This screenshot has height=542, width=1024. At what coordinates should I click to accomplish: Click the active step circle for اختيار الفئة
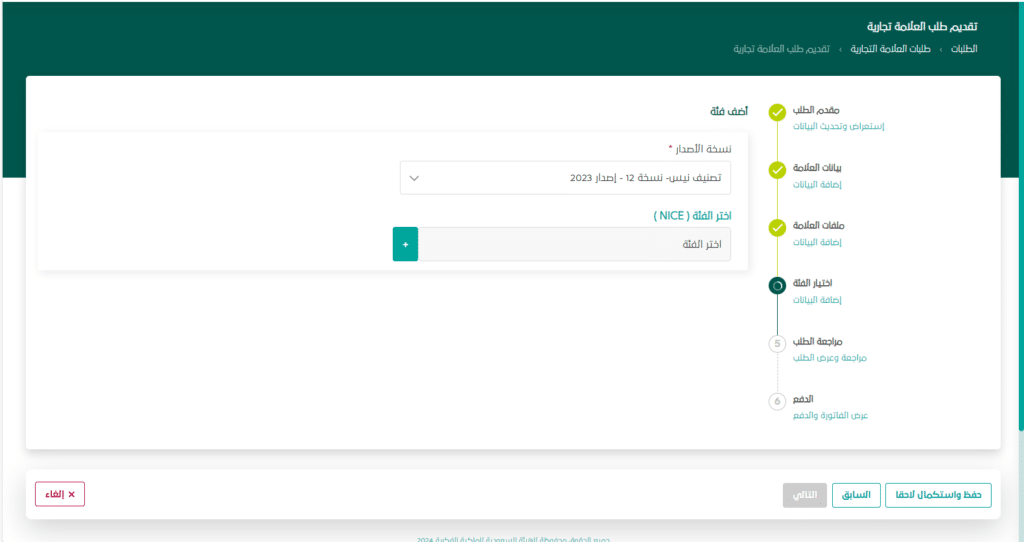[x=777, y=286]
